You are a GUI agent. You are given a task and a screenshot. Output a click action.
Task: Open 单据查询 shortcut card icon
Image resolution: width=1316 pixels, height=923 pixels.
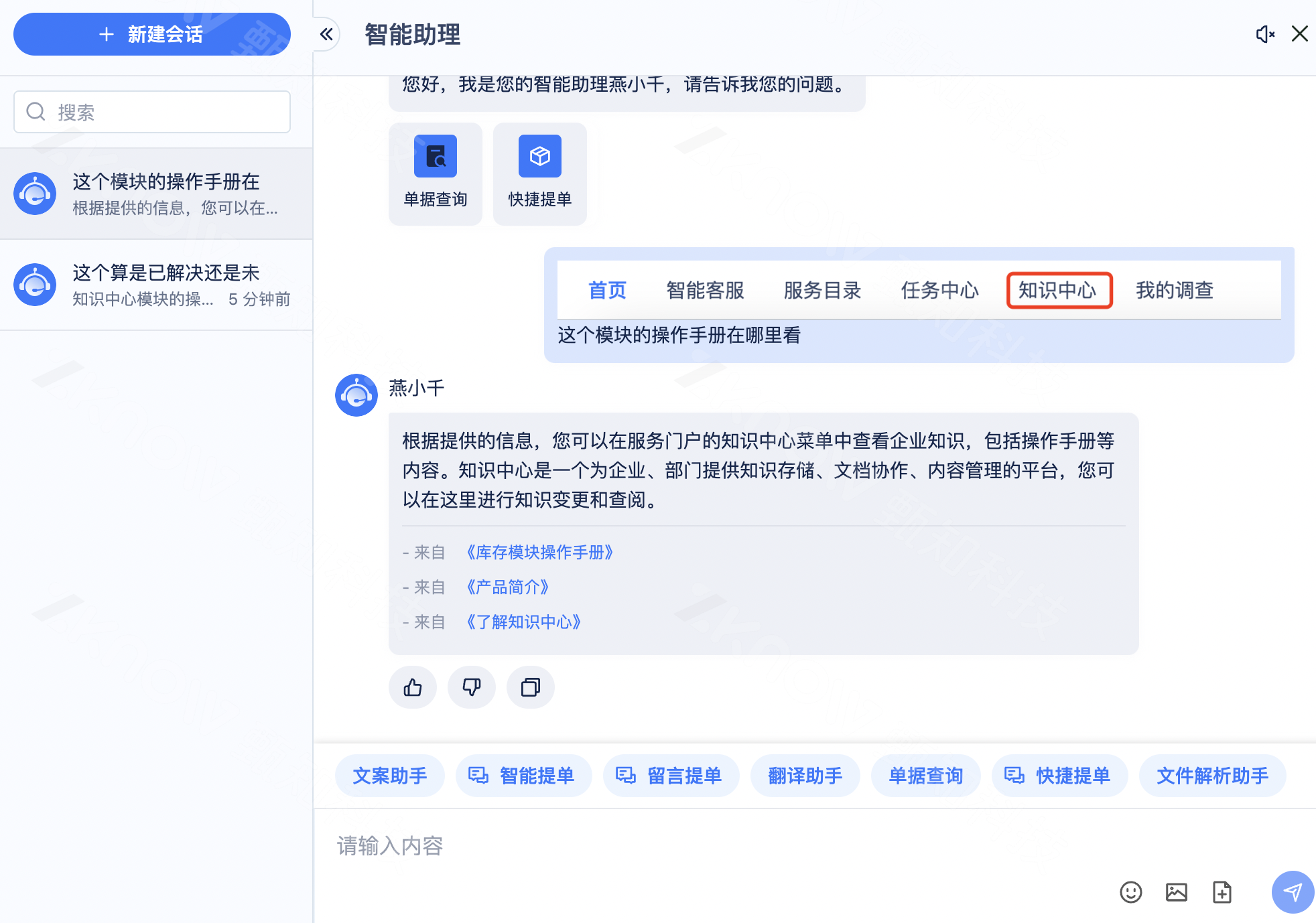coord(436,157)
